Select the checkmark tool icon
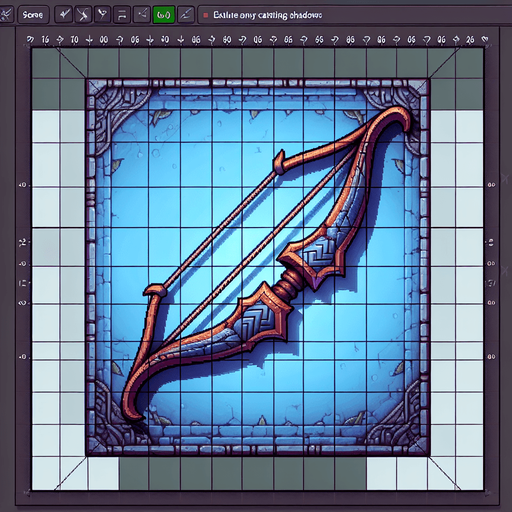This screenshot has height=512, width=512. pyautogui.click(x=63, y=15)
